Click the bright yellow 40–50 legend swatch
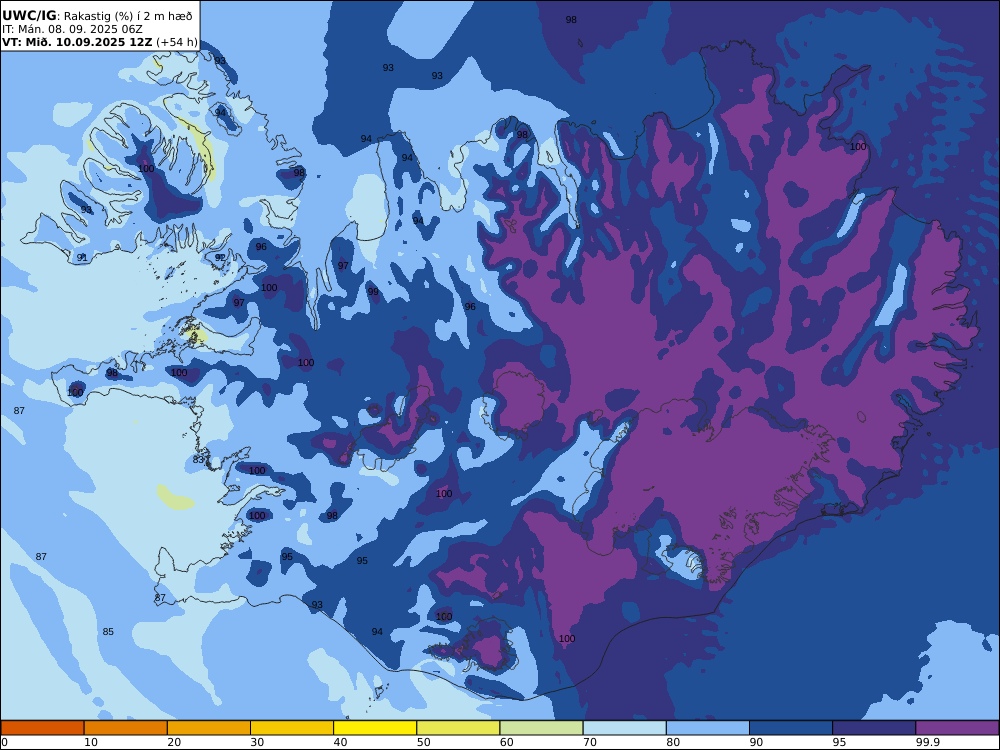The height and width of the screenshot is (750, 1000). point(375,728)
